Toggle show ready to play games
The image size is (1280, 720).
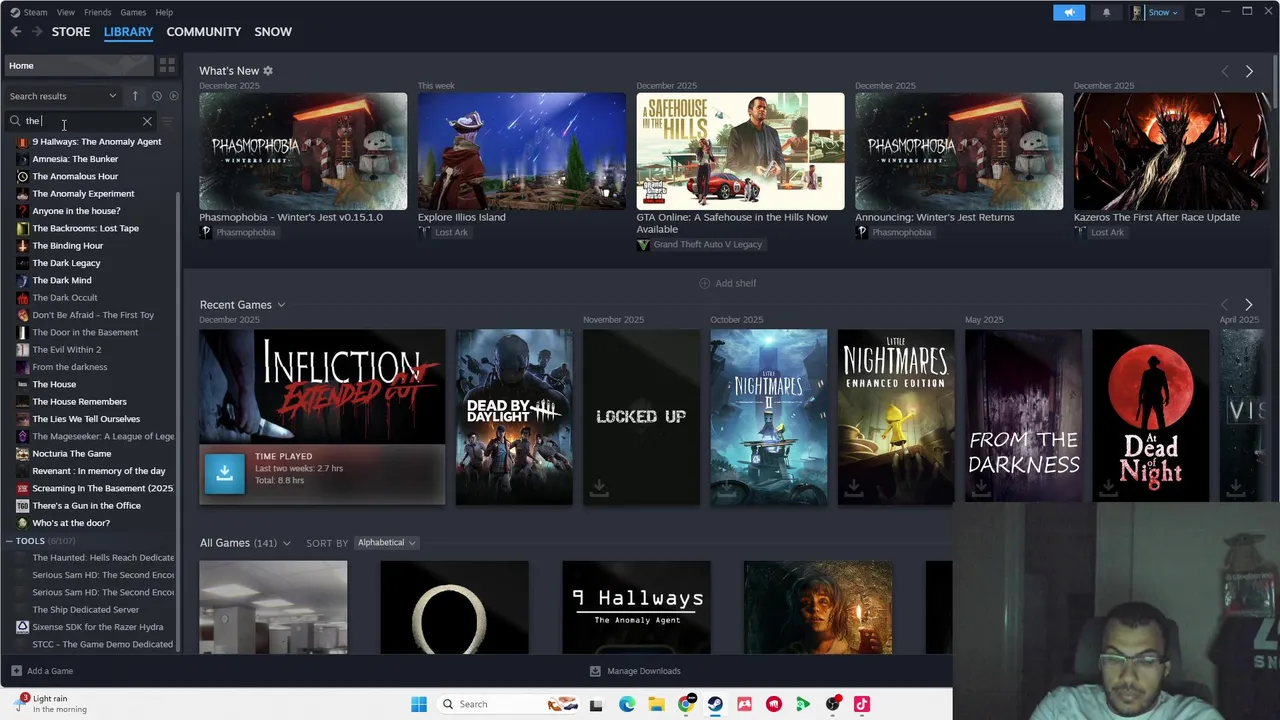pyautogui.click(x=173, y=96)
